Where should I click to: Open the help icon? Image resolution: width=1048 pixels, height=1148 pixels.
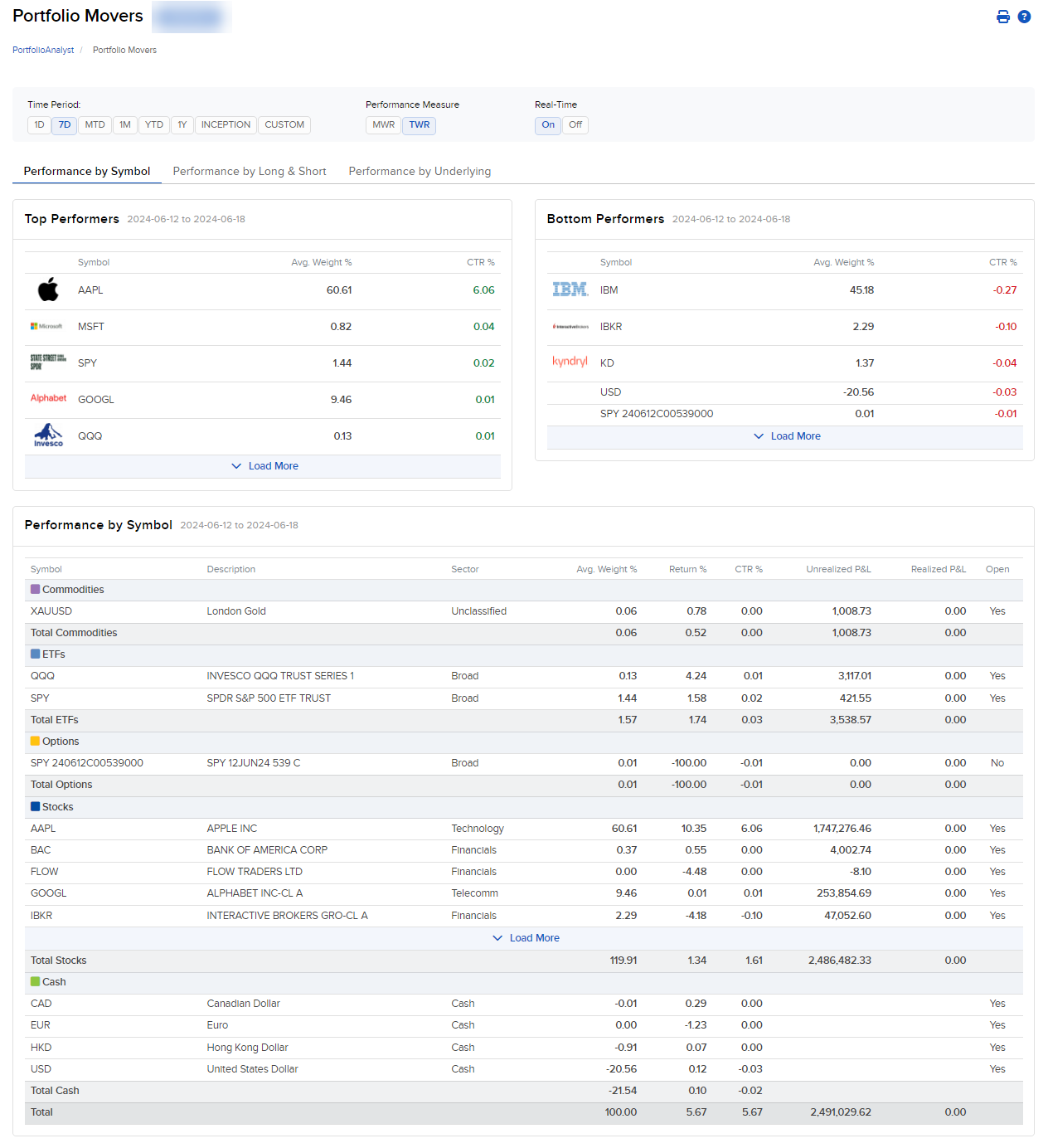coord(1024,17)
